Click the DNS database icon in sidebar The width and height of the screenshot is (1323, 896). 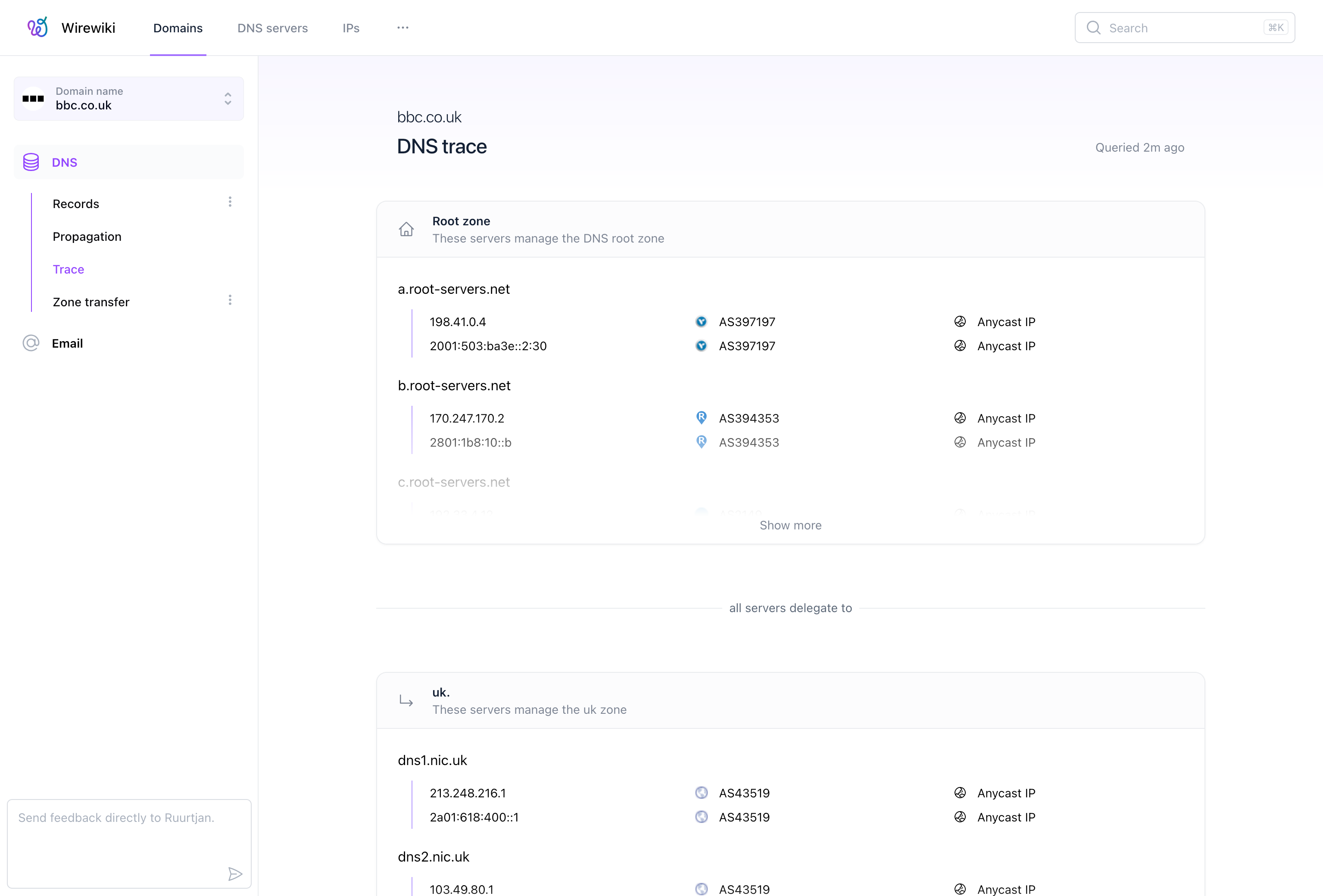[x=31, y=162]
